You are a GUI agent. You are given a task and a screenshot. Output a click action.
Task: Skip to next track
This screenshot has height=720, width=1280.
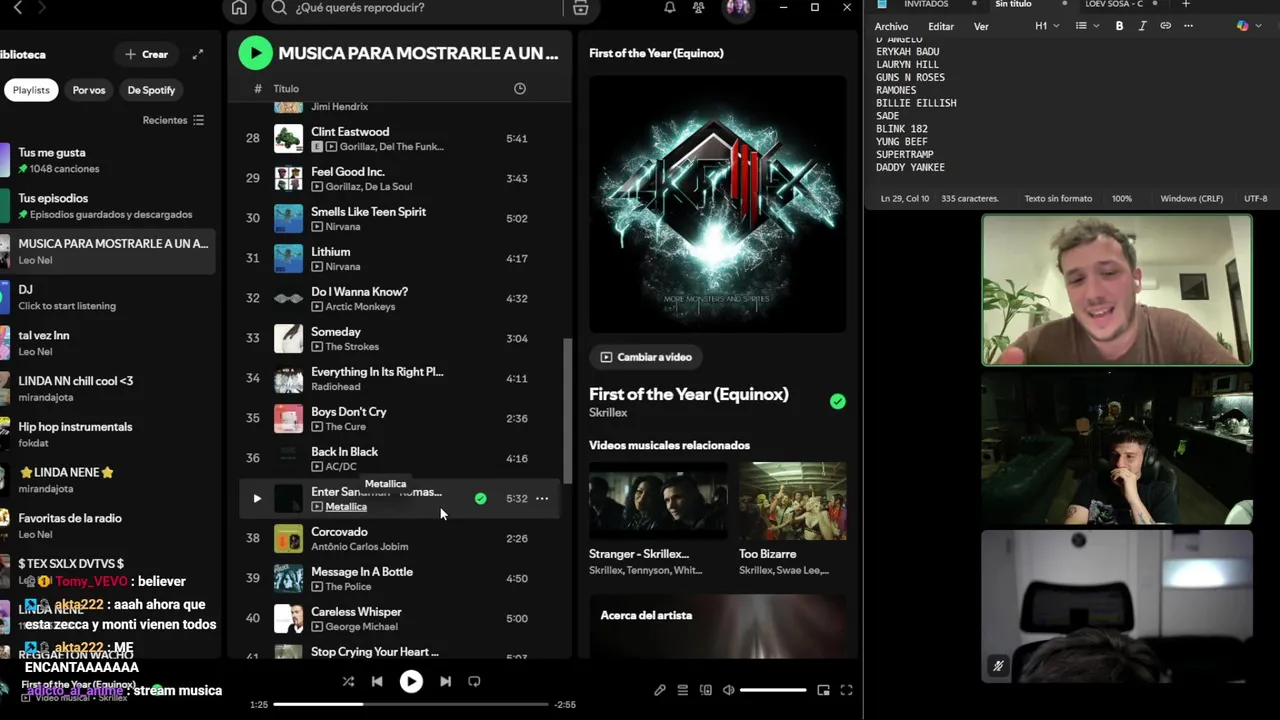445,682
